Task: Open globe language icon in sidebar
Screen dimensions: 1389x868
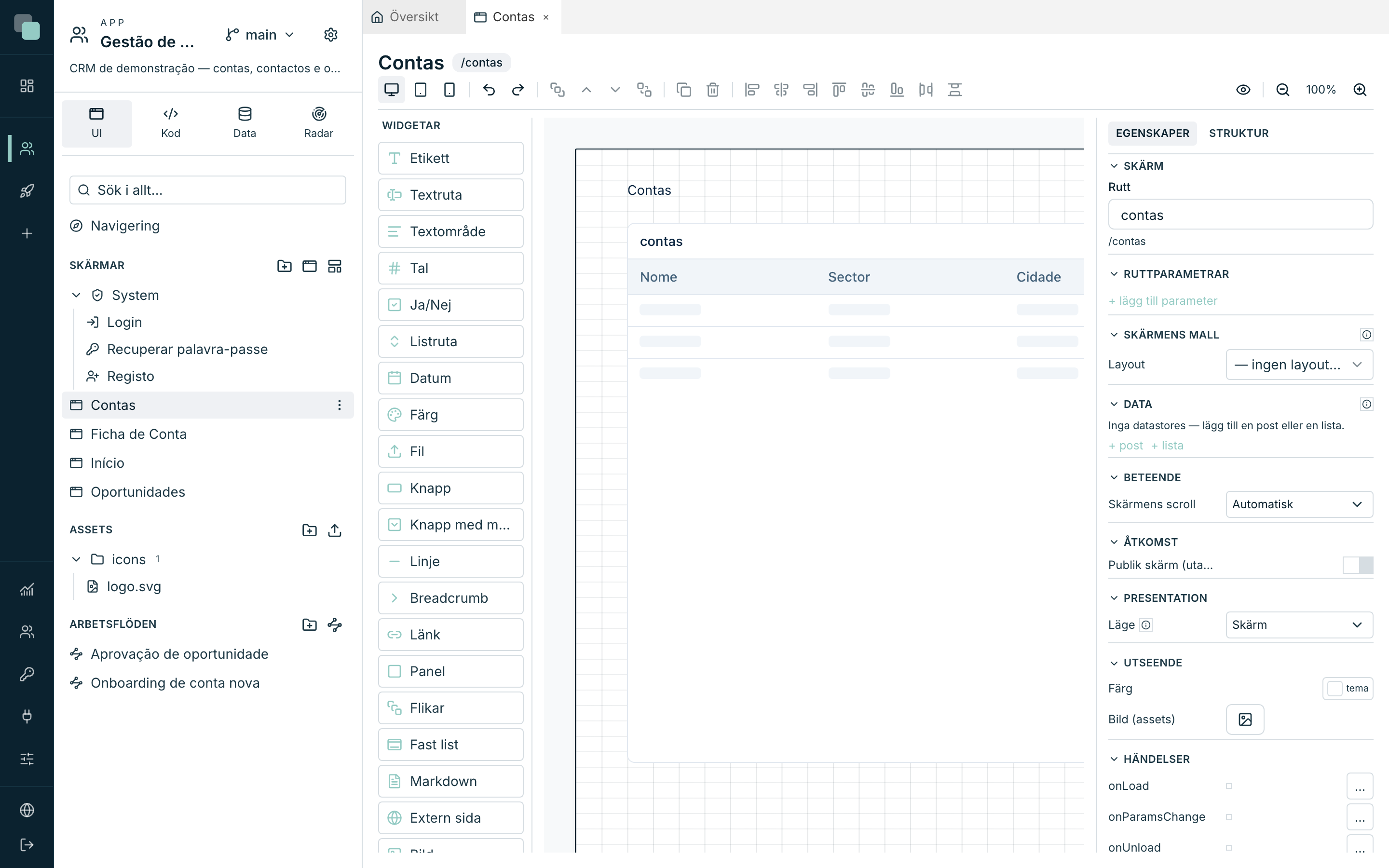Action: pyautogui.click(x=27, y=810)
